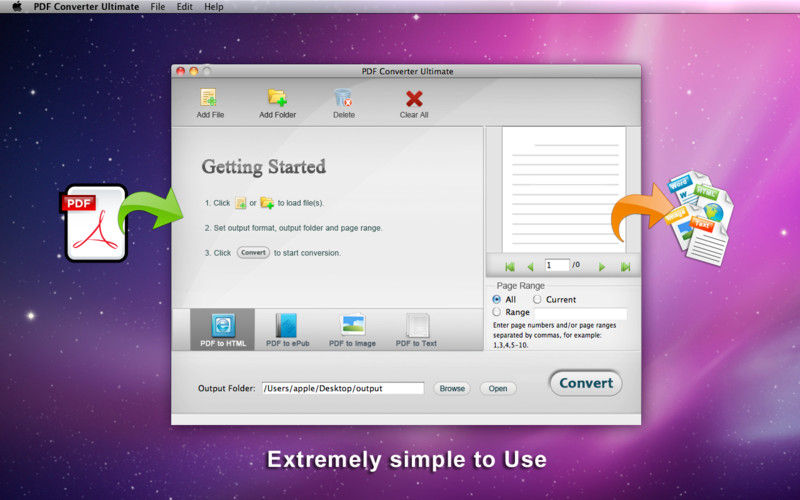The width and height of the screenshot is (800, 500).
Task: Select the PDF to HTML format
Action: coord(222,330)
